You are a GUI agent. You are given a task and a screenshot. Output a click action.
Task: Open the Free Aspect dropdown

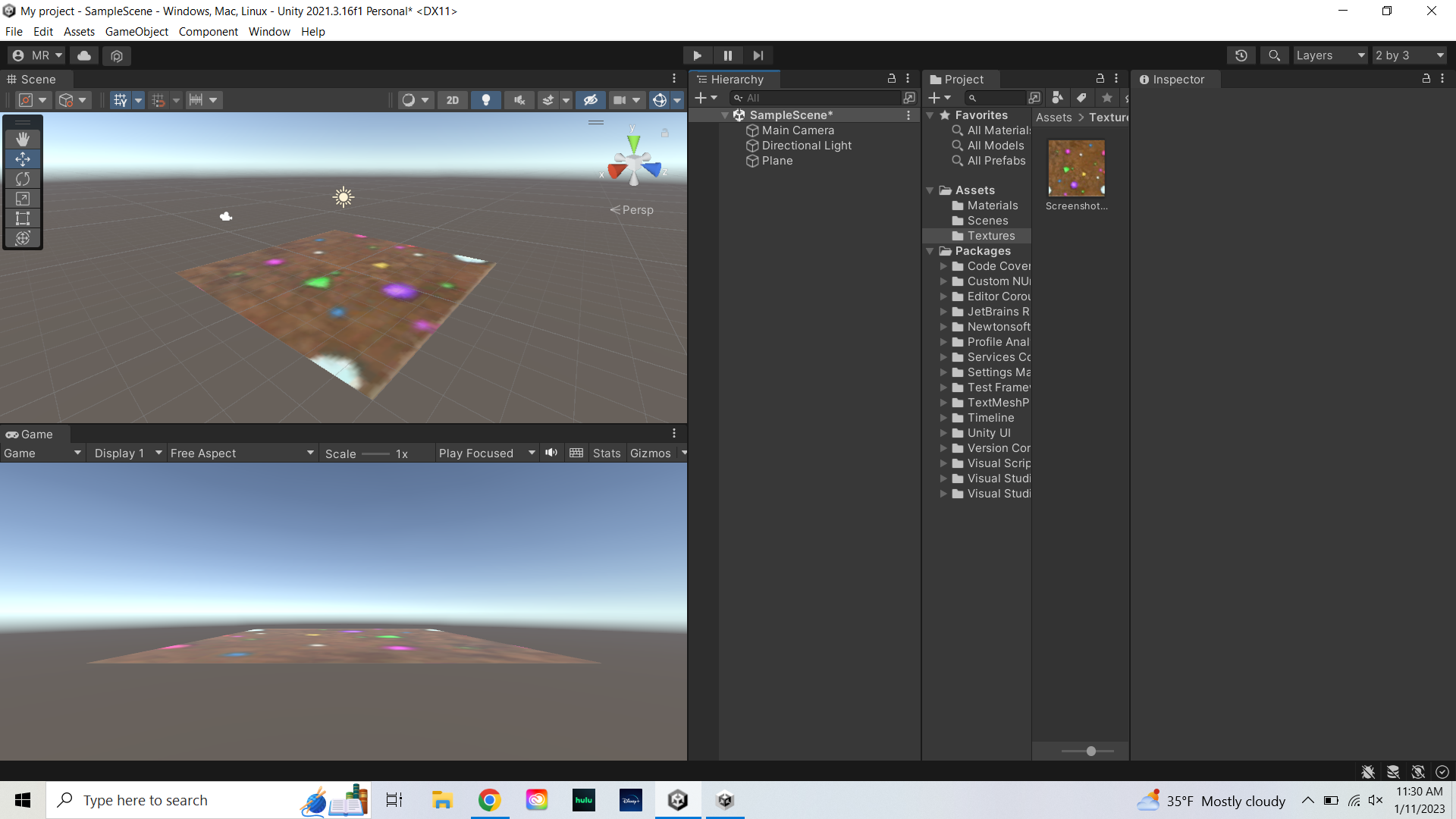coord(242,453)
